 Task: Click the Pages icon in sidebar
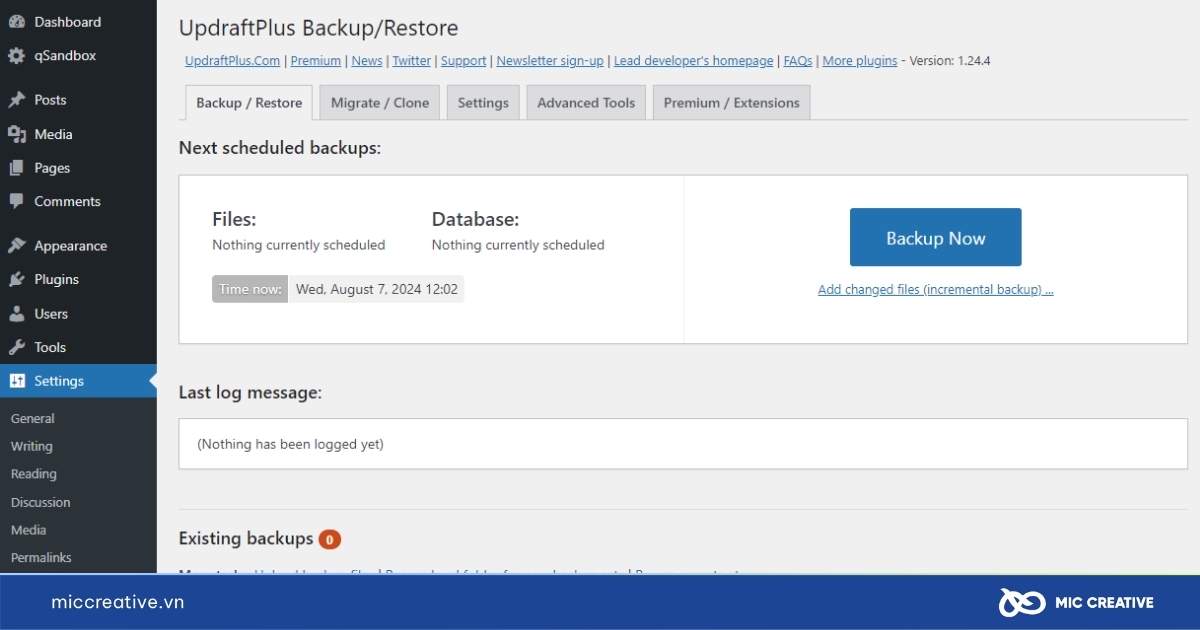point(17,168)
